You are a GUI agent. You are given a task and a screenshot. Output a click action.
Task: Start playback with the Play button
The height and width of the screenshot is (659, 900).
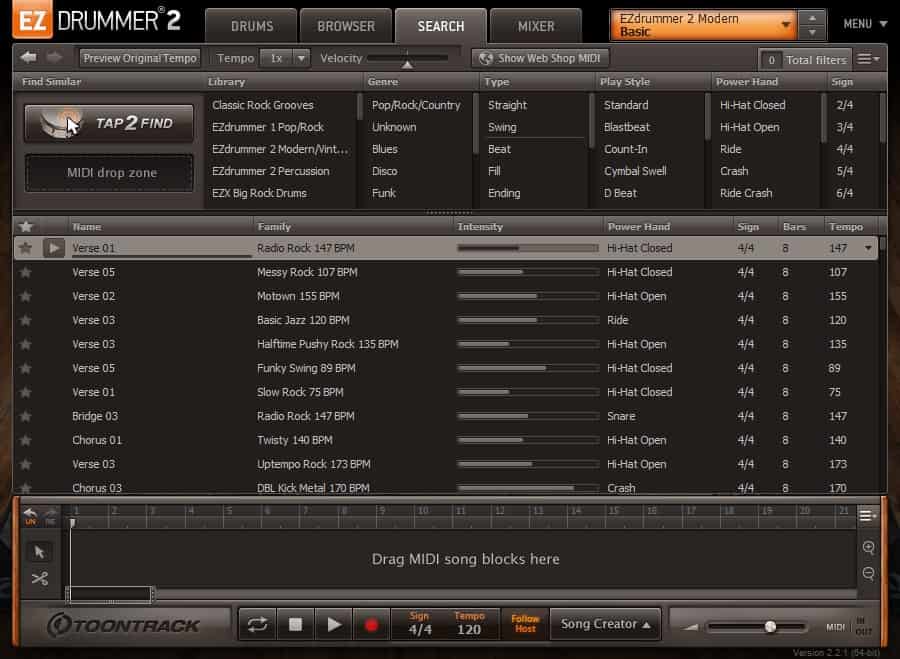click(x=333, y=624)
